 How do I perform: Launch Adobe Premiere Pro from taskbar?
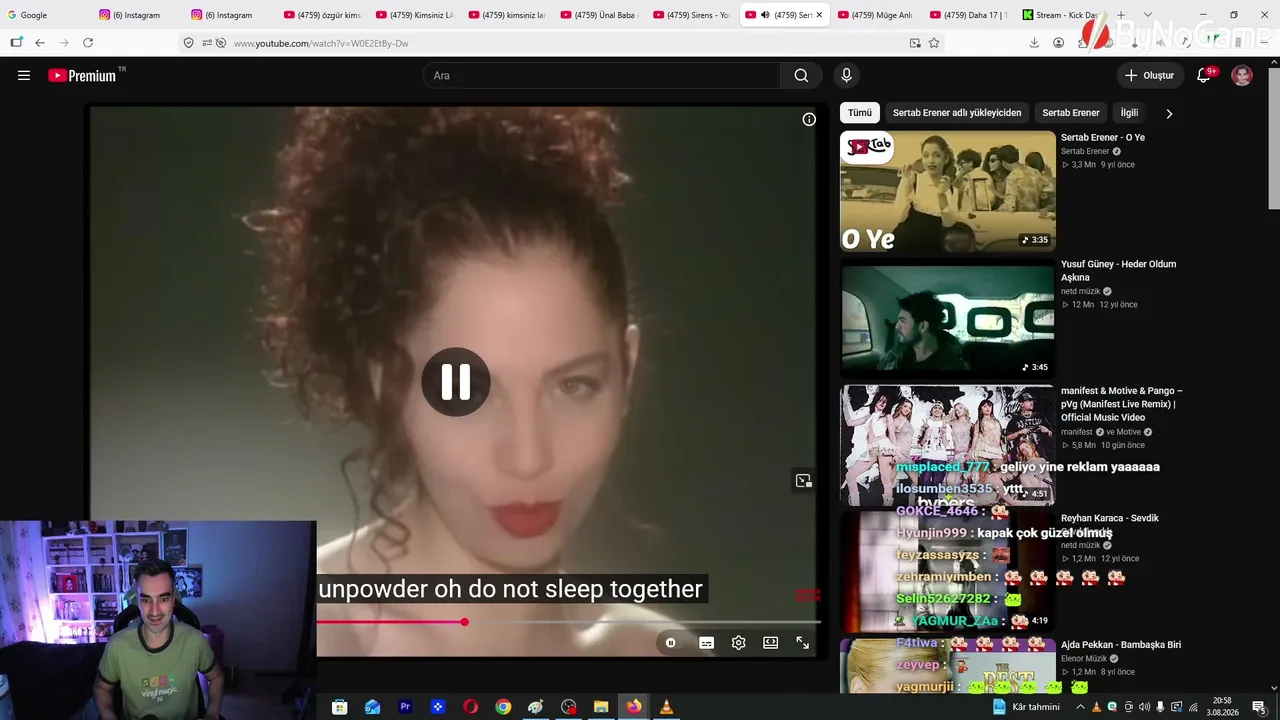405,707
